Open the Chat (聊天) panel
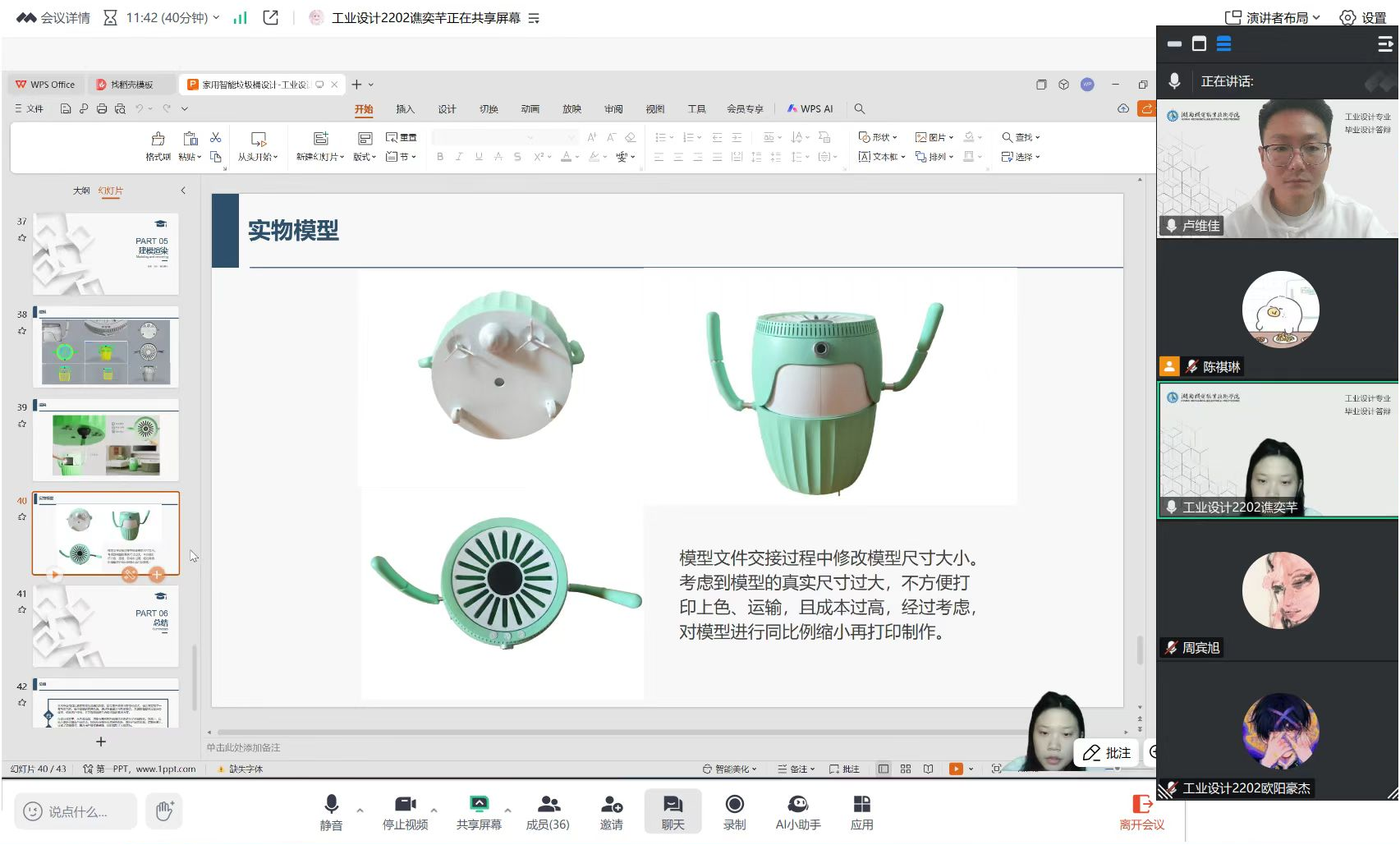Viewport: 1400px width, 845px height. click(673, 811)
